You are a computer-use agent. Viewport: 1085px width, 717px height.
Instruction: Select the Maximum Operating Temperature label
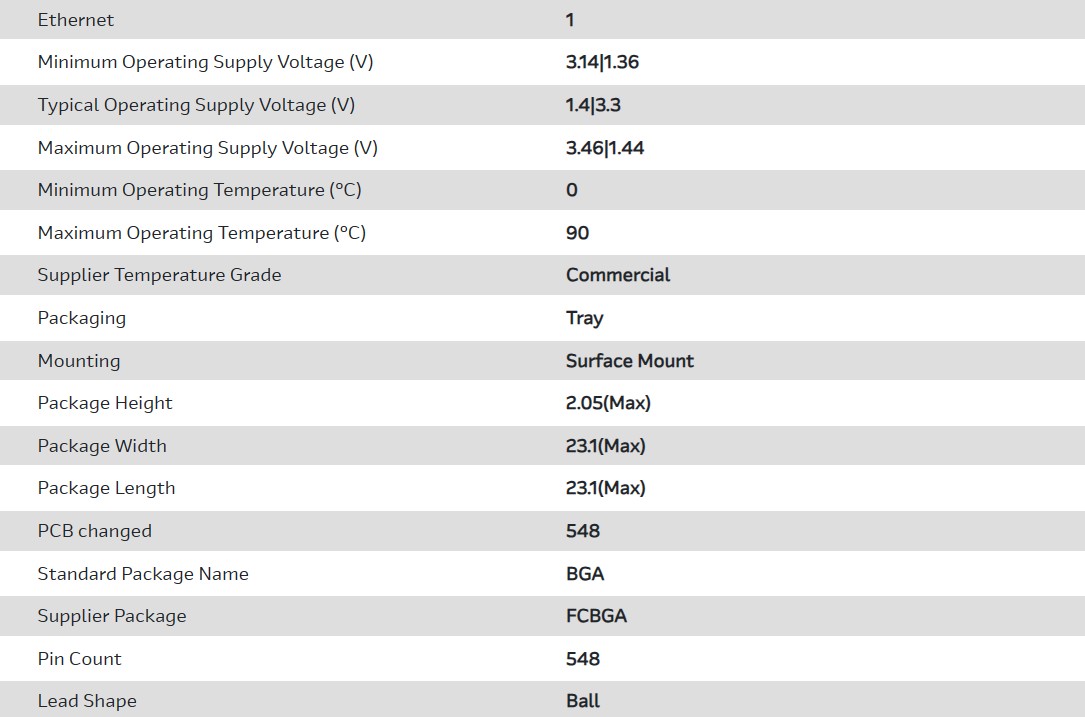201,233
